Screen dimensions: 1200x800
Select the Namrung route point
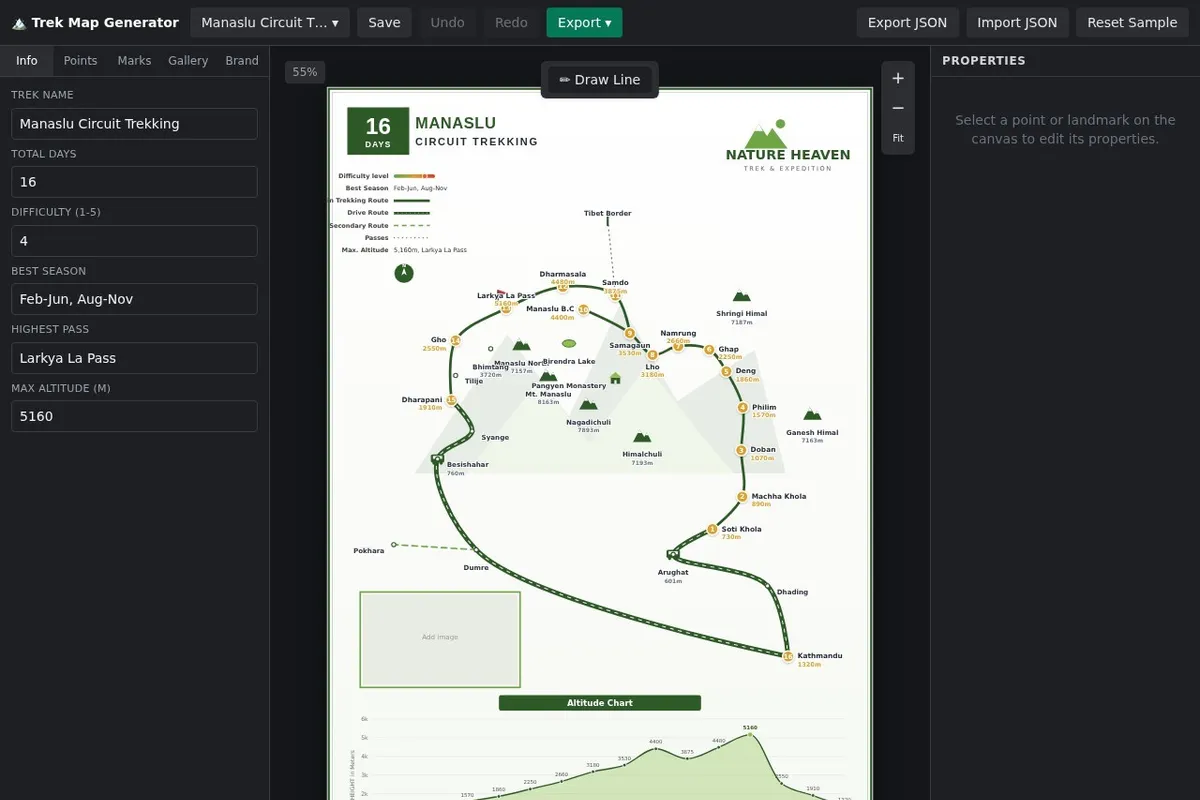click(x=678, y=346)
